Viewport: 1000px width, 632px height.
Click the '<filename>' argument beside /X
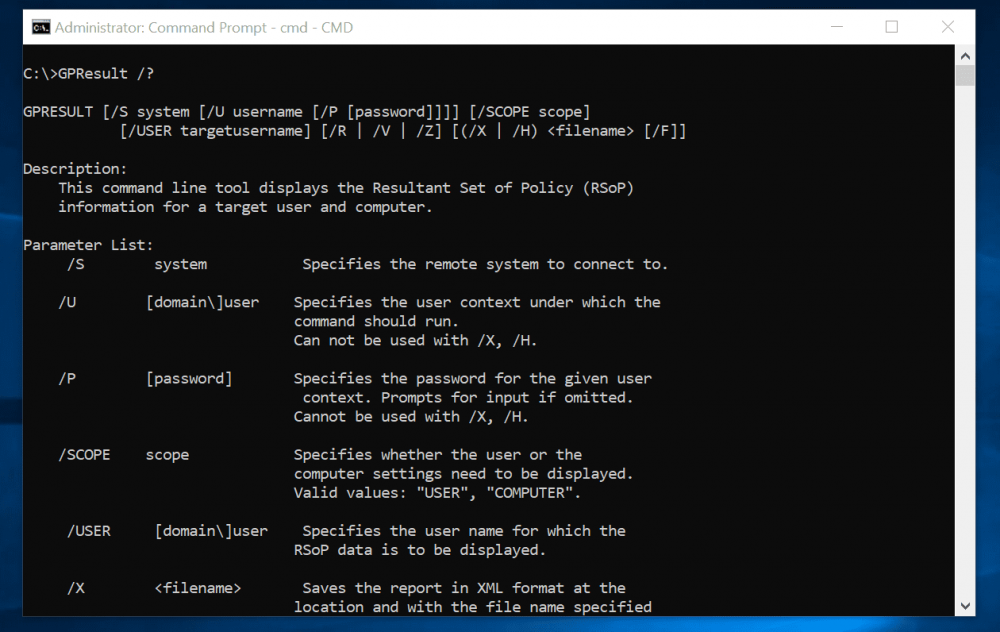pos(198,588)
